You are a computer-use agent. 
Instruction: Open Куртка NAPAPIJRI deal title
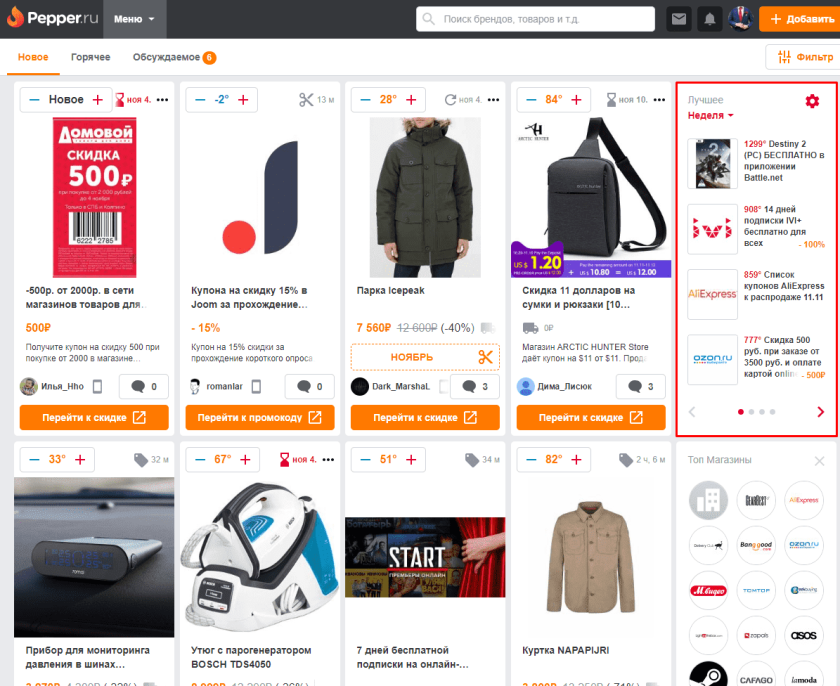point(565,650)
